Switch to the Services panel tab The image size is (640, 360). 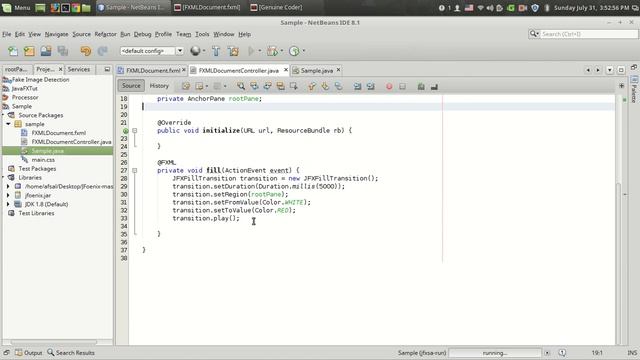(79, 69)
